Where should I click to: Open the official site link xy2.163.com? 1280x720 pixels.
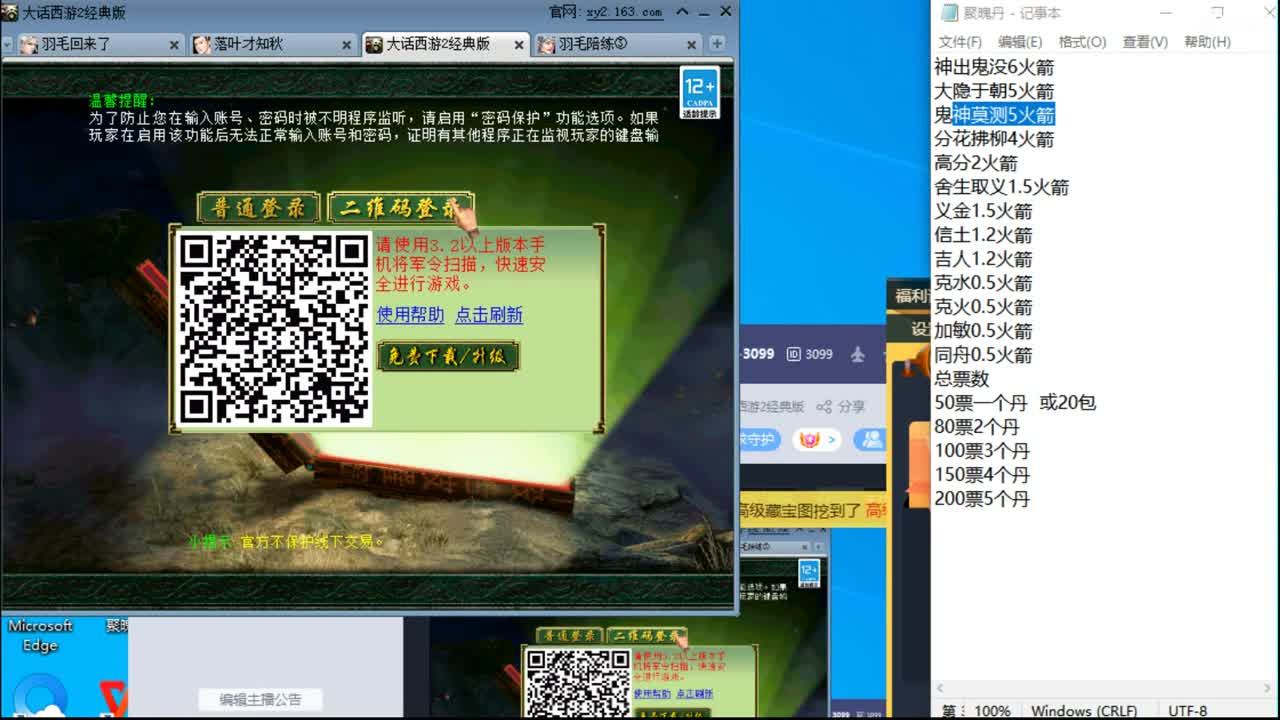625,12
